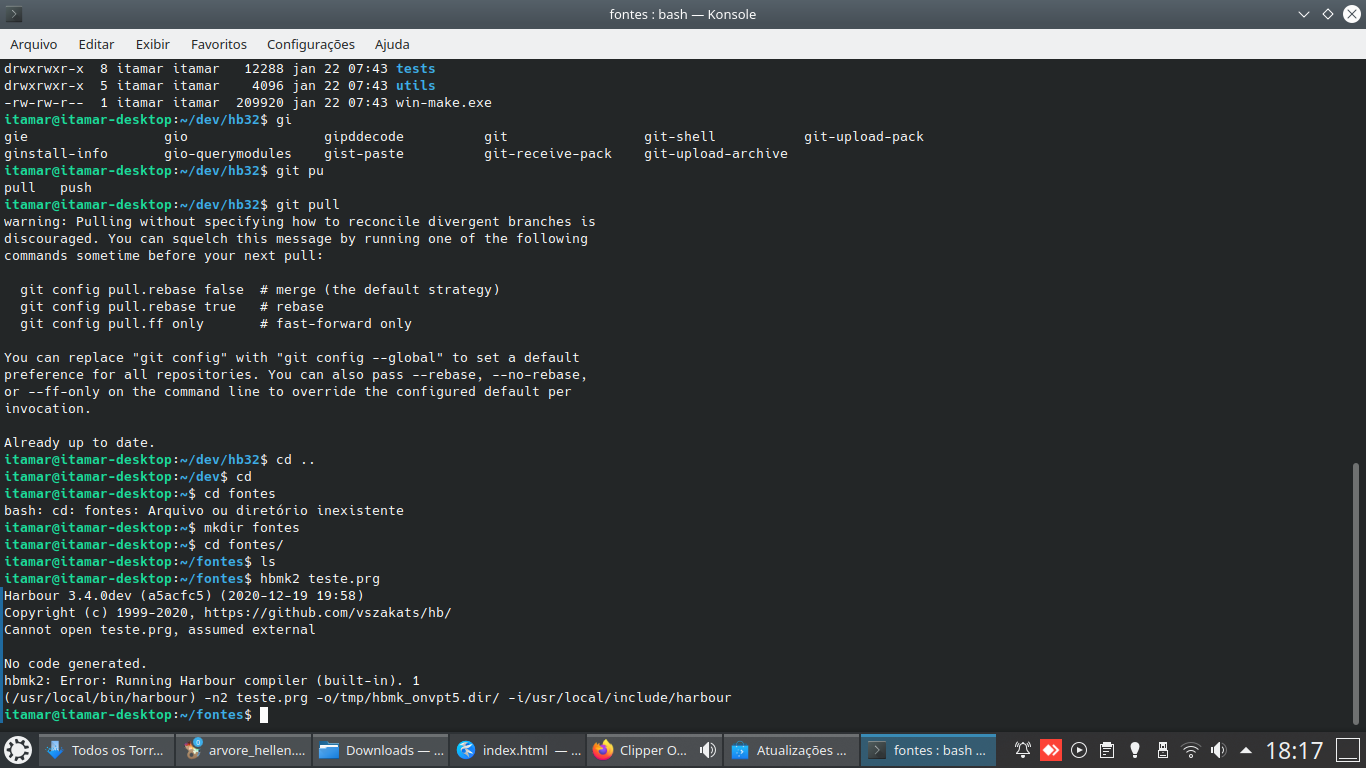1366x768 pixels.
Task: Click the 'bash: cd: fontes' error line
Action: [x=204, y=510]
